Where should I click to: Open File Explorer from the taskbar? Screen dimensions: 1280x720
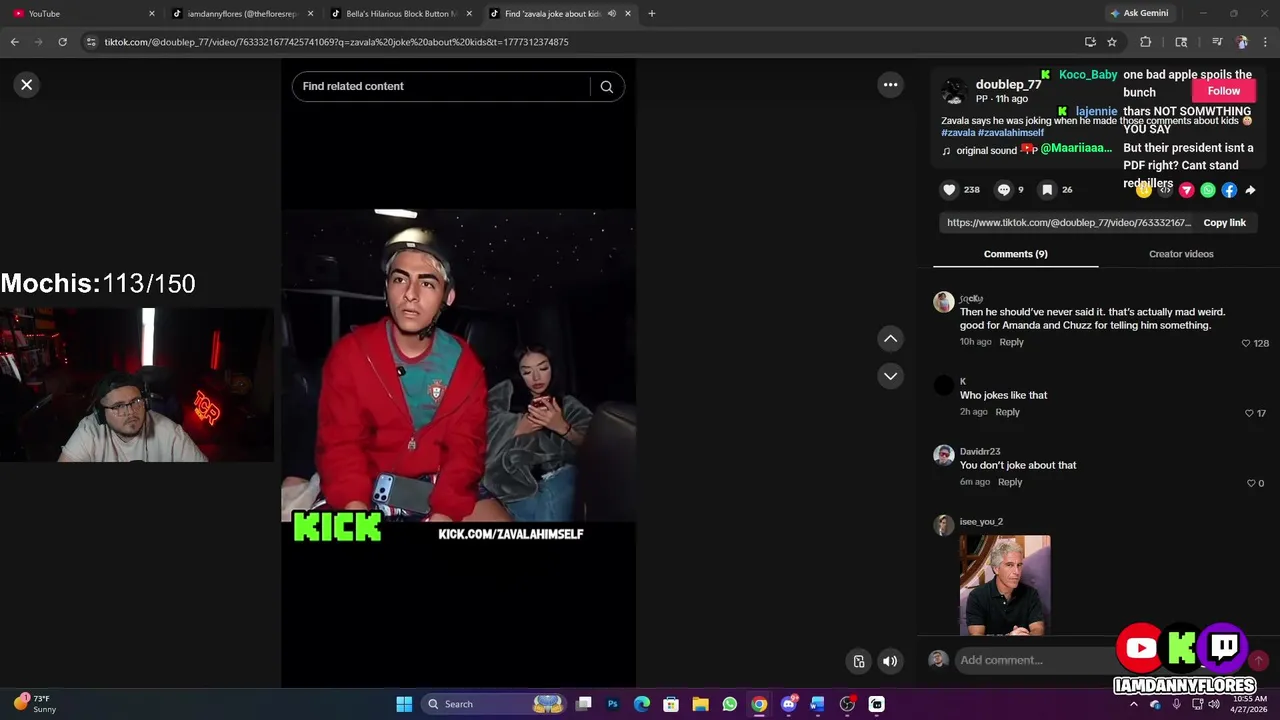pyautogui.click(x=700, y=704)
